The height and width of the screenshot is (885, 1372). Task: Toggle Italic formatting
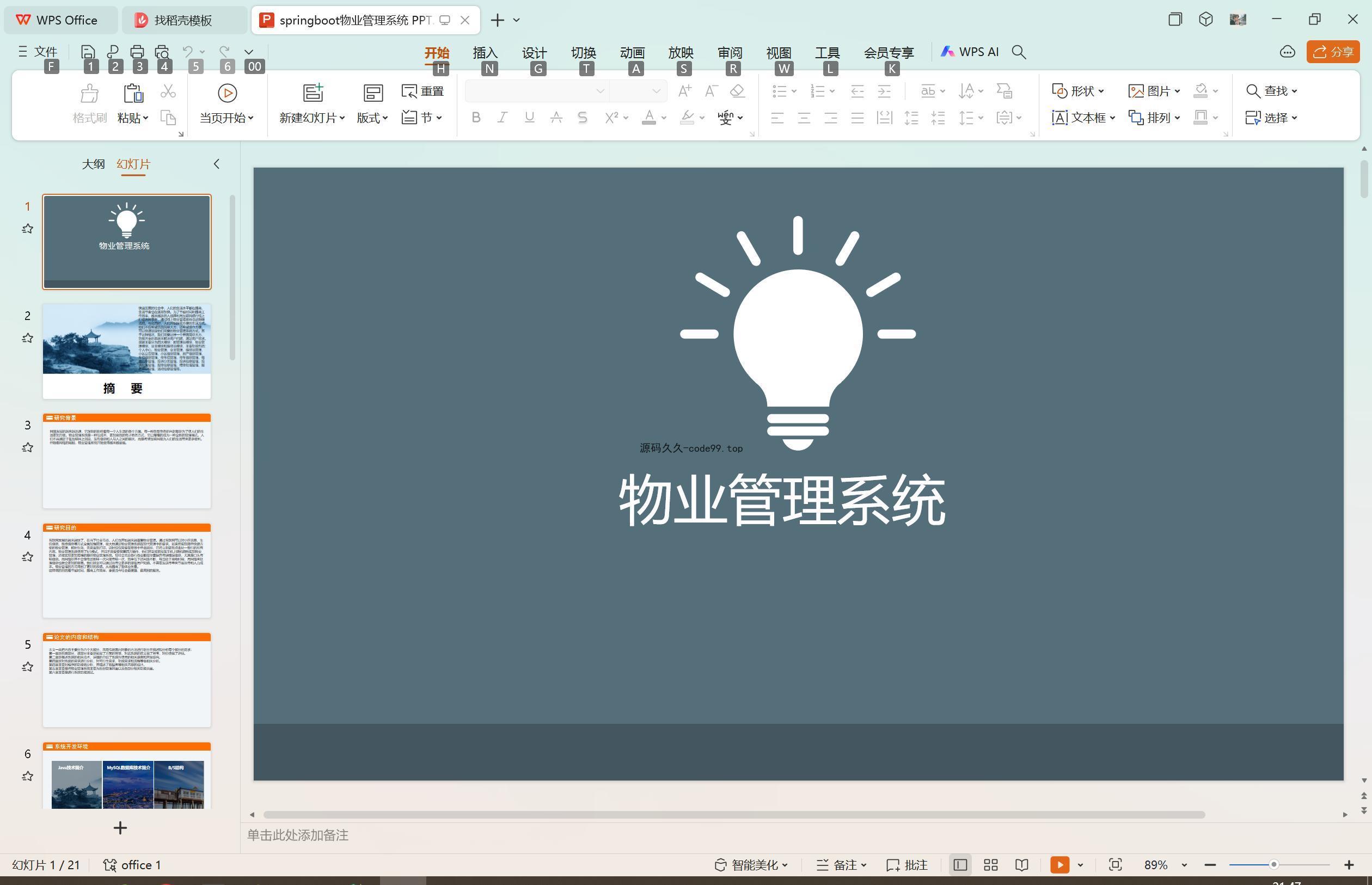[503, 118]
